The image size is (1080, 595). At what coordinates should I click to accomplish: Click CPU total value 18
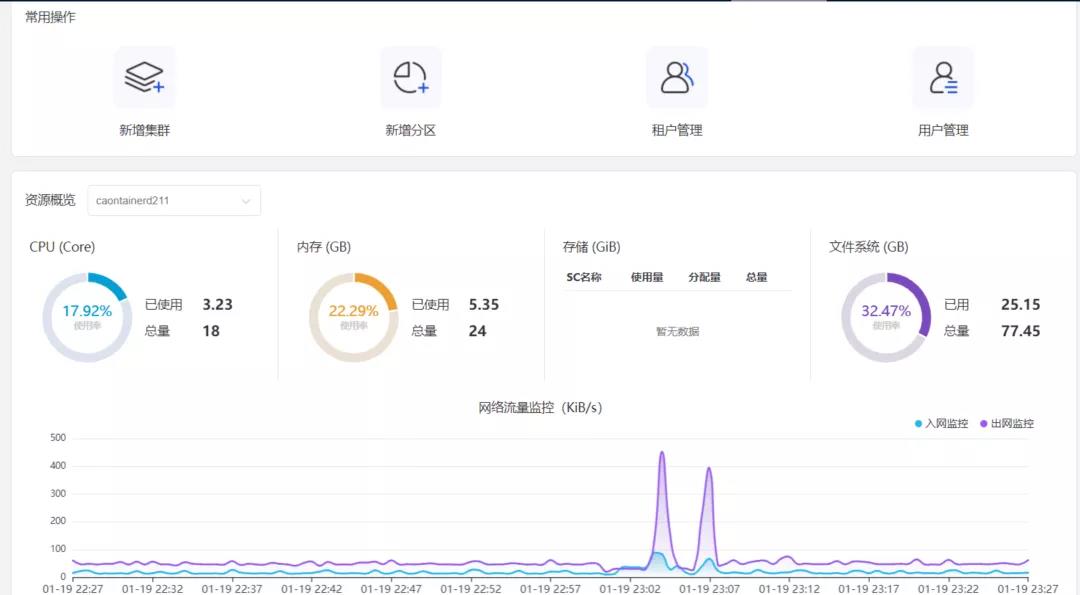click(211, 331)
